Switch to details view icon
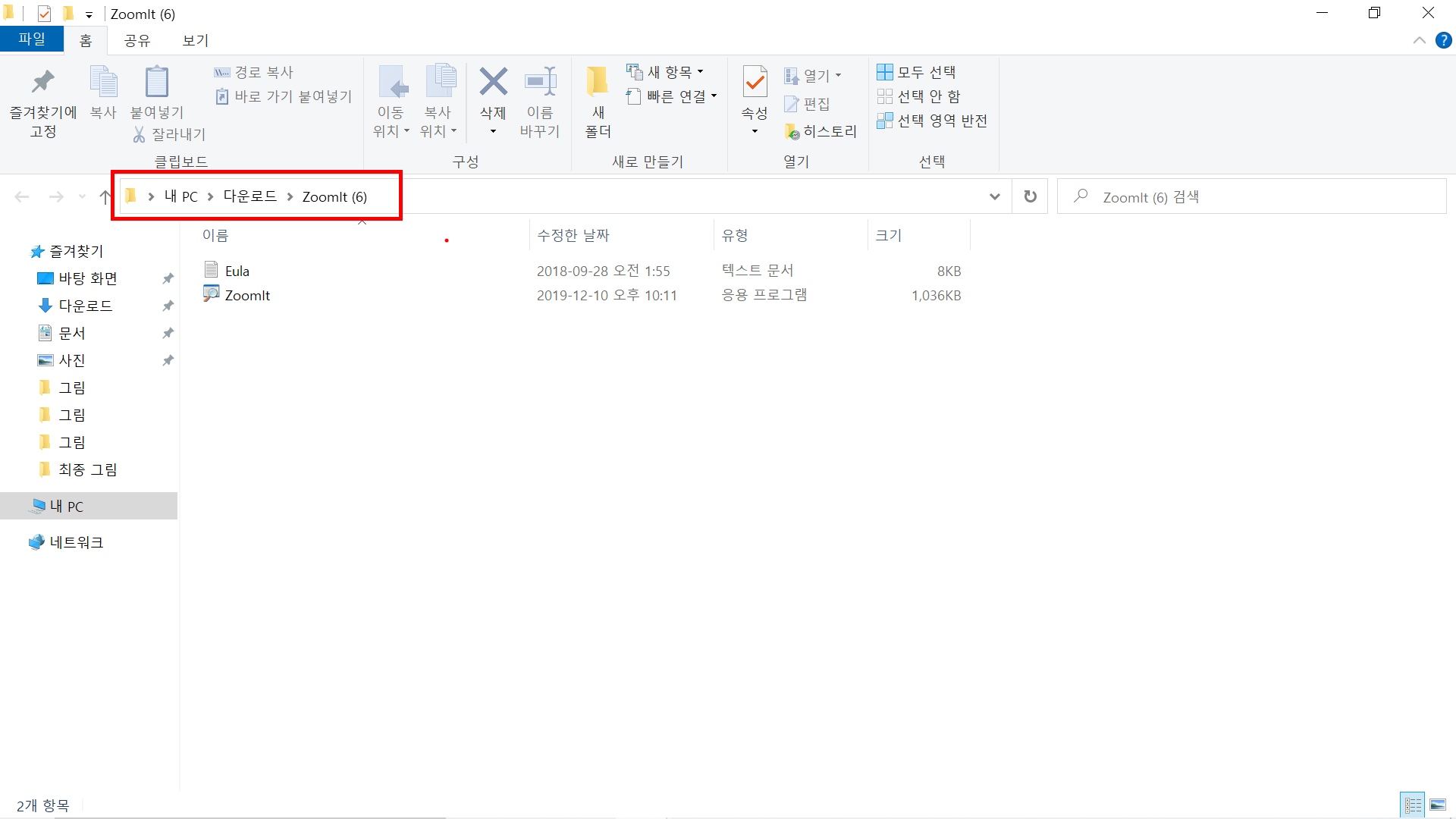1456x819 pixels. tap(1412, 805)
